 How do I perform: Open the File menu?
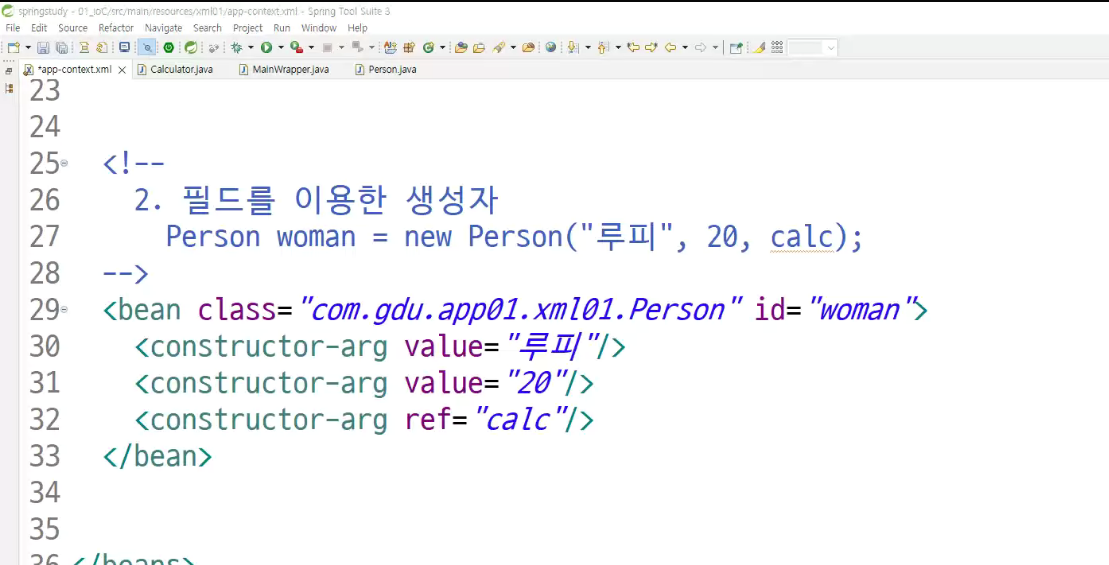(13, 28)
